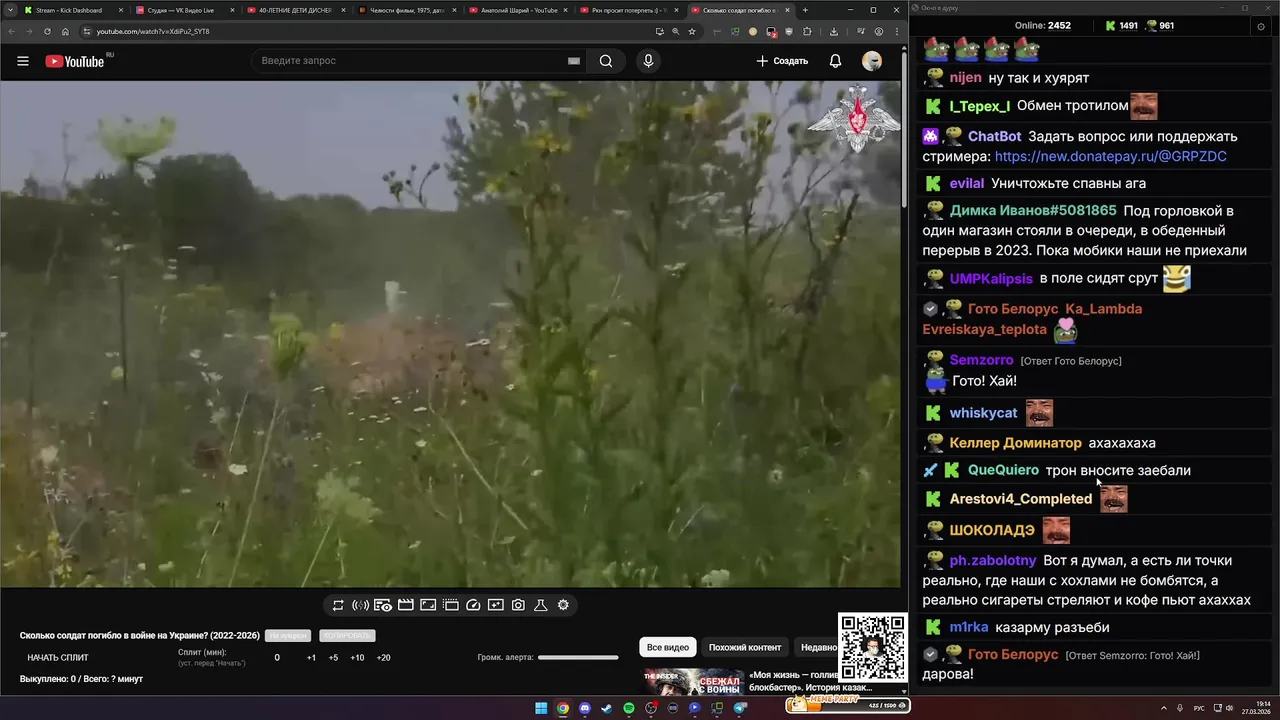Open the on-screen keyboard icon in search box
Screen dimensions: 1280x720
tap(574, 61)
